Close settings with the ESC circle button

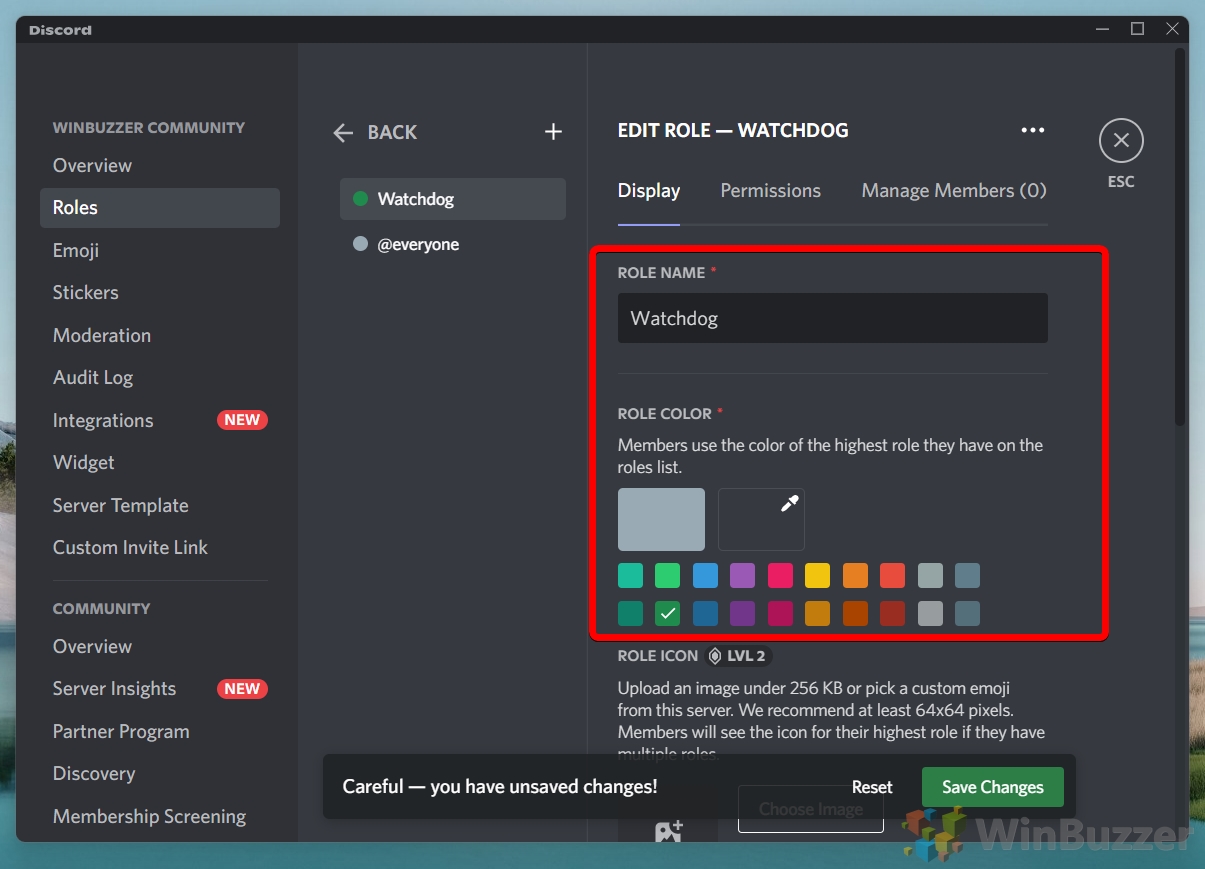(x=1121, y=141)
